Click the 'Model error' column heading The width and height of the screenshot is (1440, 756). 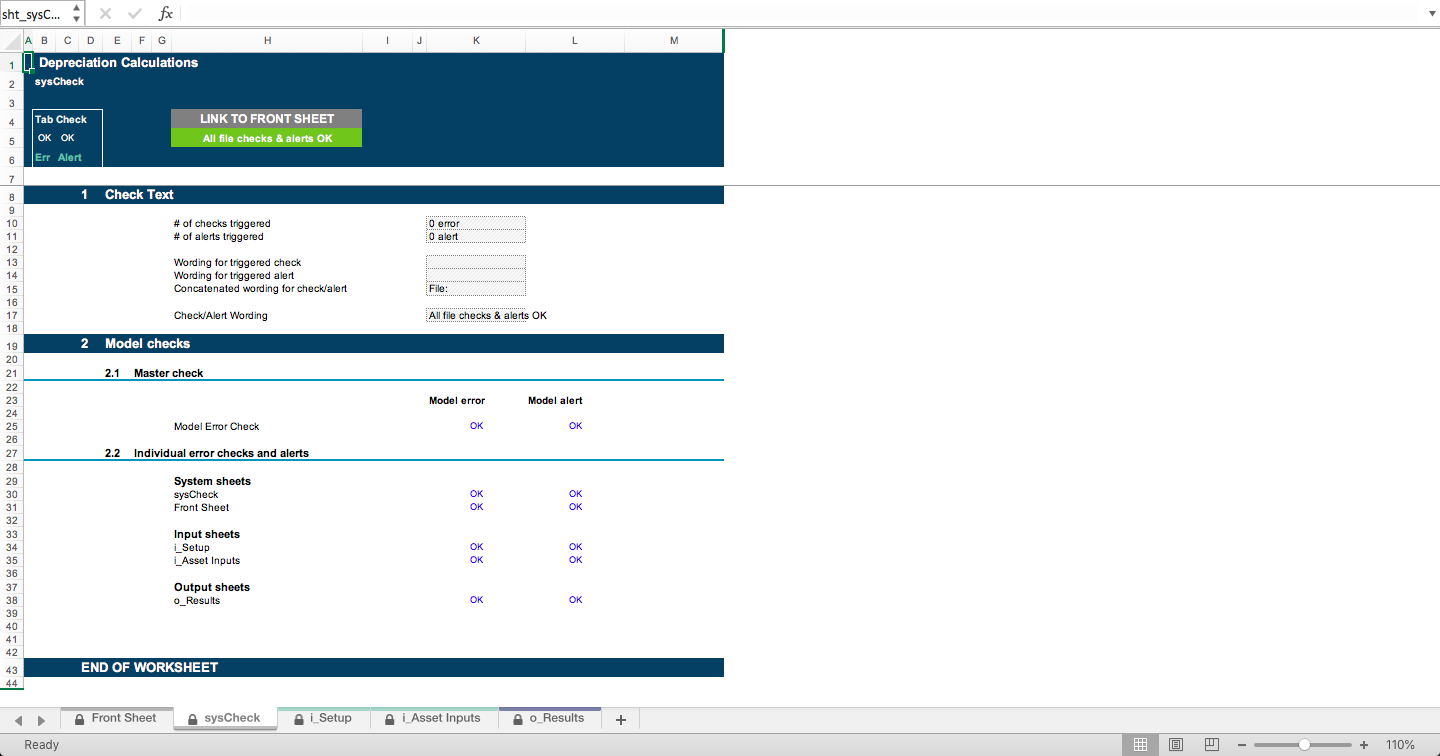pyautogui.click(x=457, y=401)
